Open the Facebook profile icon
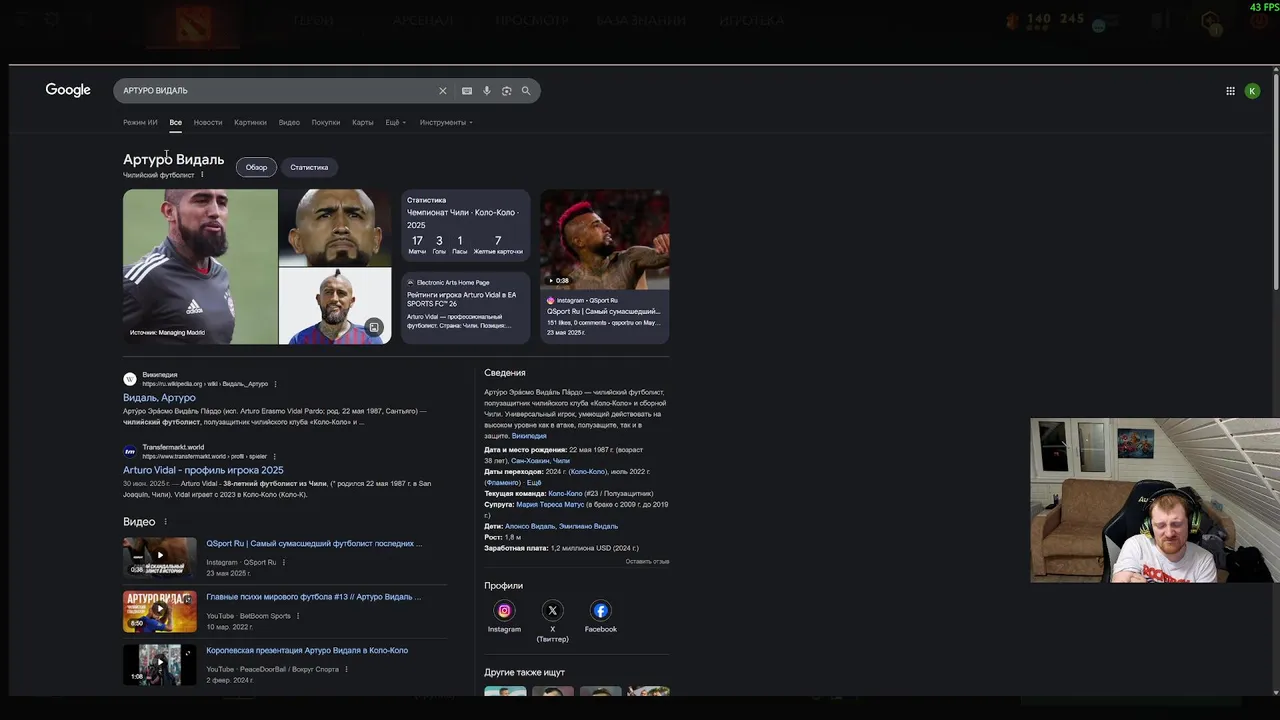1280x720 pixels. pyautogui.click(x=600, y=610)
